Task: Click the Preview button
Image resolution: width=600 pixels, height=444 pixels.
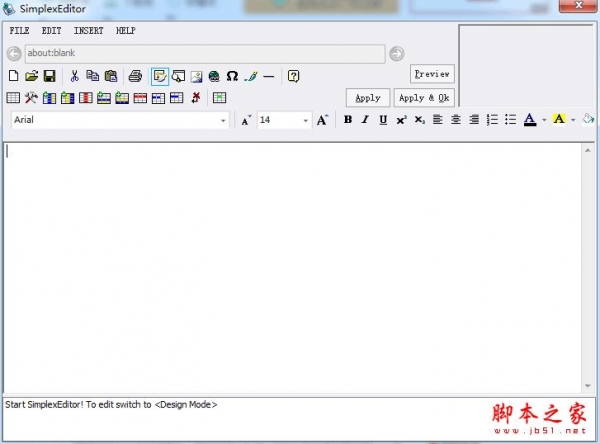Action: click(432, 74)
